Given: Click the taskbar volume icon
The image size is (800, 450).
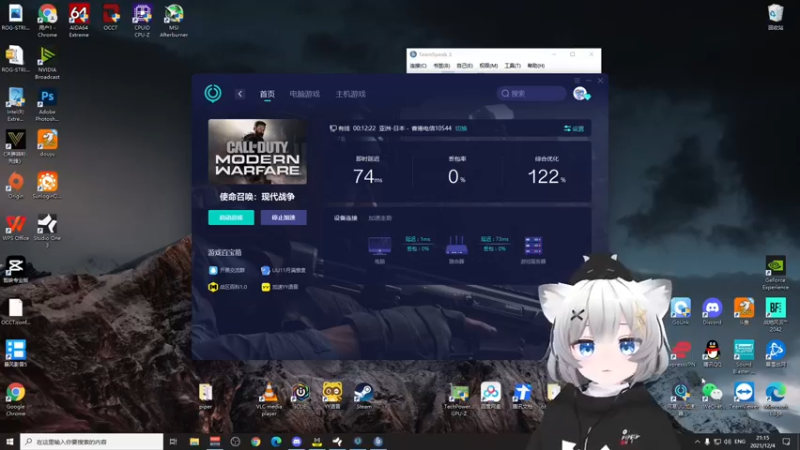Looking at the screenshot, I should tap(727, 441).
